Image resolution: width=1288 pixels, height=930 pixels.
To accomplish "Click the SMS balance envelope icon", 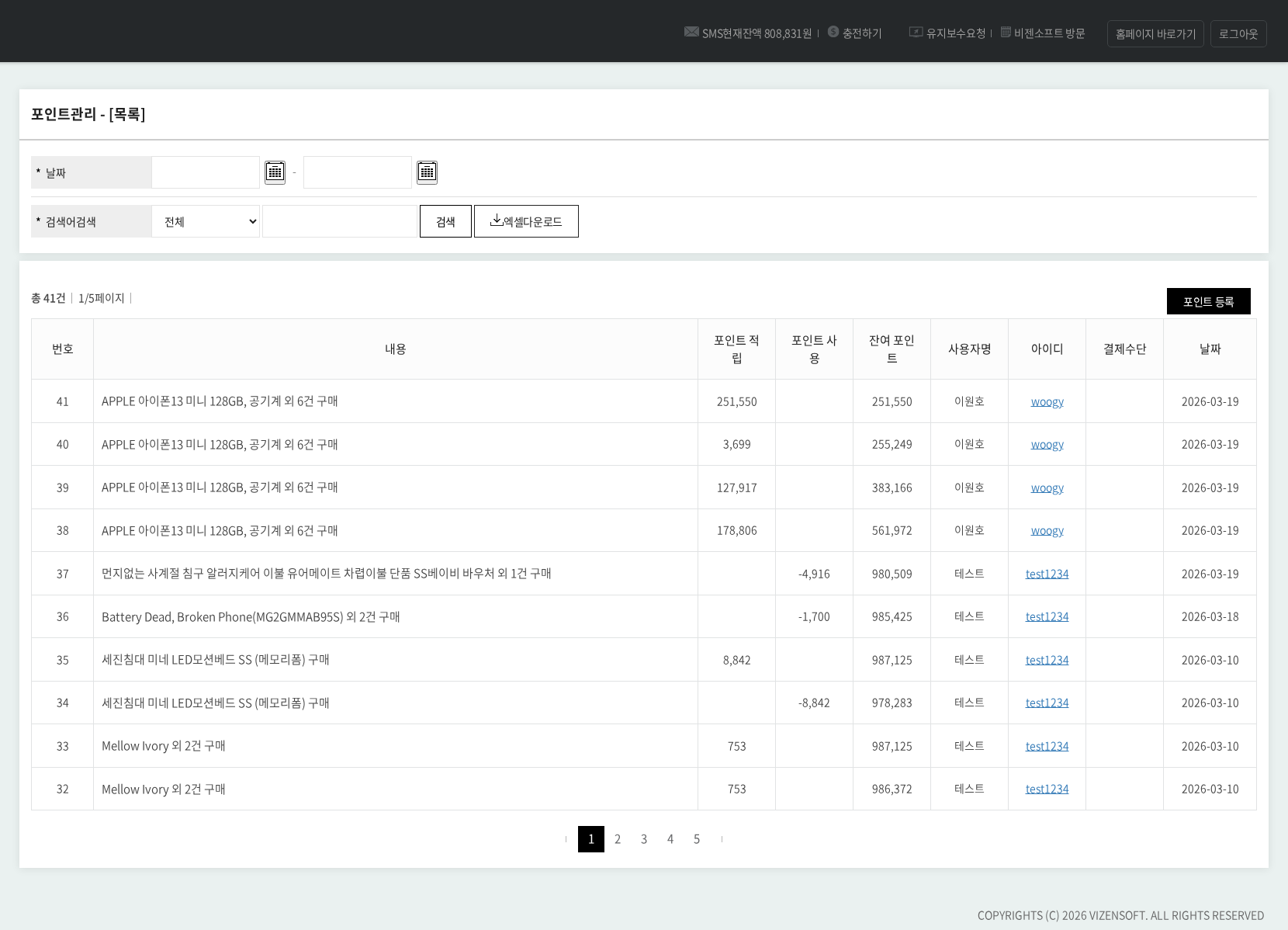I will (691, 32).
